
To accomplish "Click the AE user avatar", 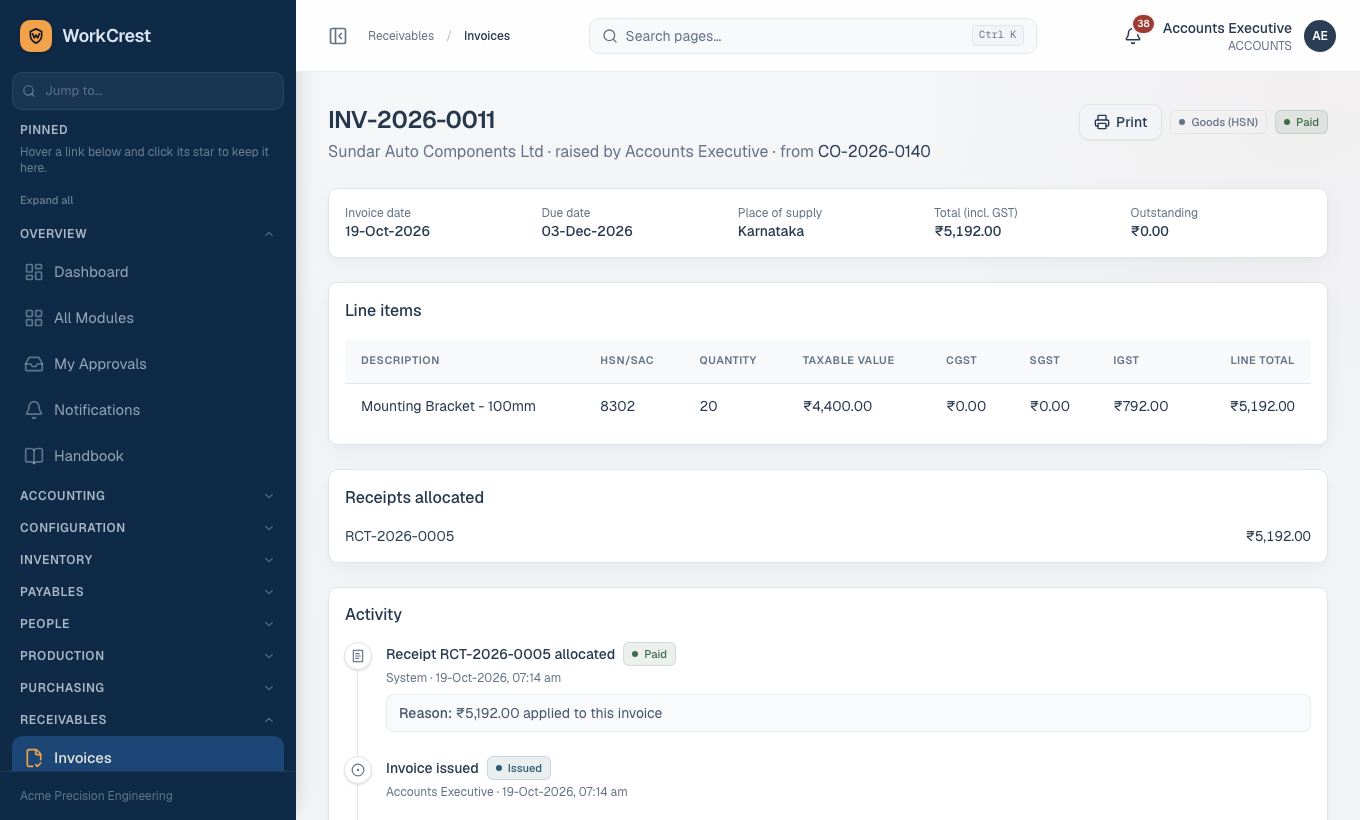I will [1320, 36].
